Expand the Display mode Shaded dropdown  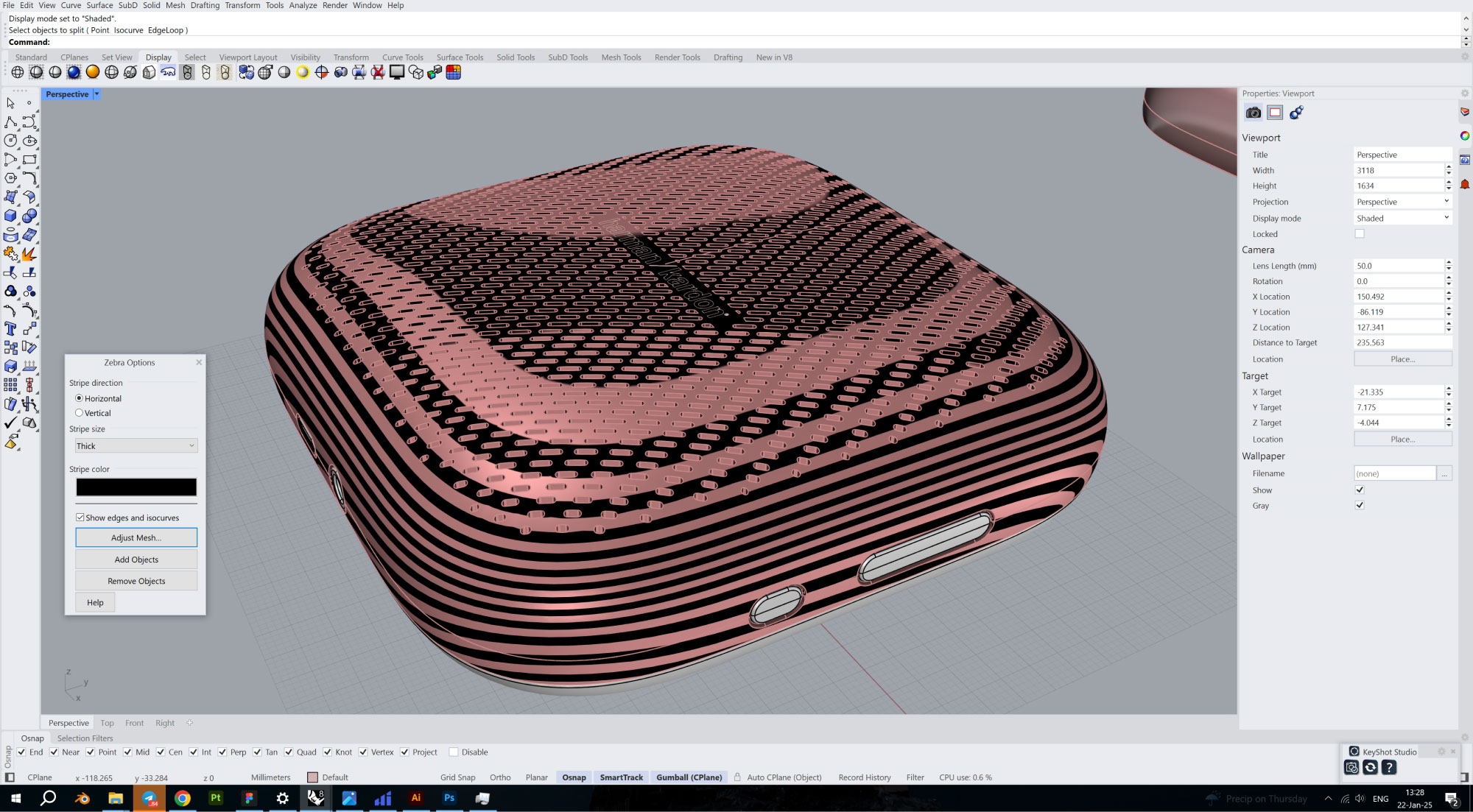pyautogui.click(x=1402, y=218)
